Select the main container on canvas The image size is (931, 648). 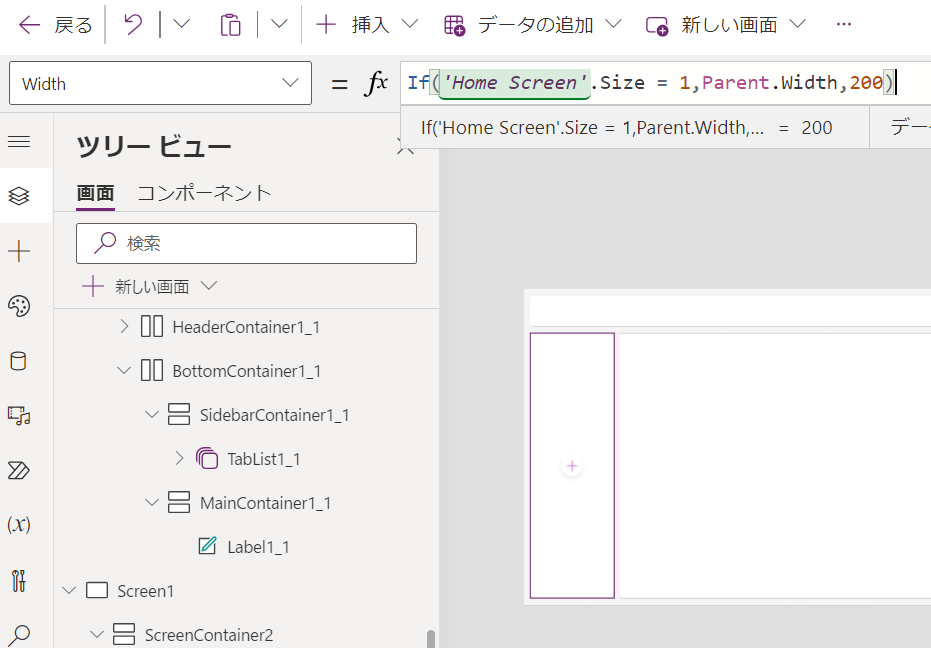pos(775,465)
